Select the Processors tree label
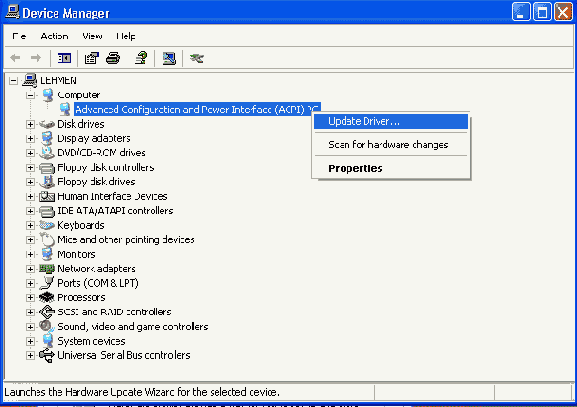The width and height of the screenshot is (577, 407). [81, 297]
